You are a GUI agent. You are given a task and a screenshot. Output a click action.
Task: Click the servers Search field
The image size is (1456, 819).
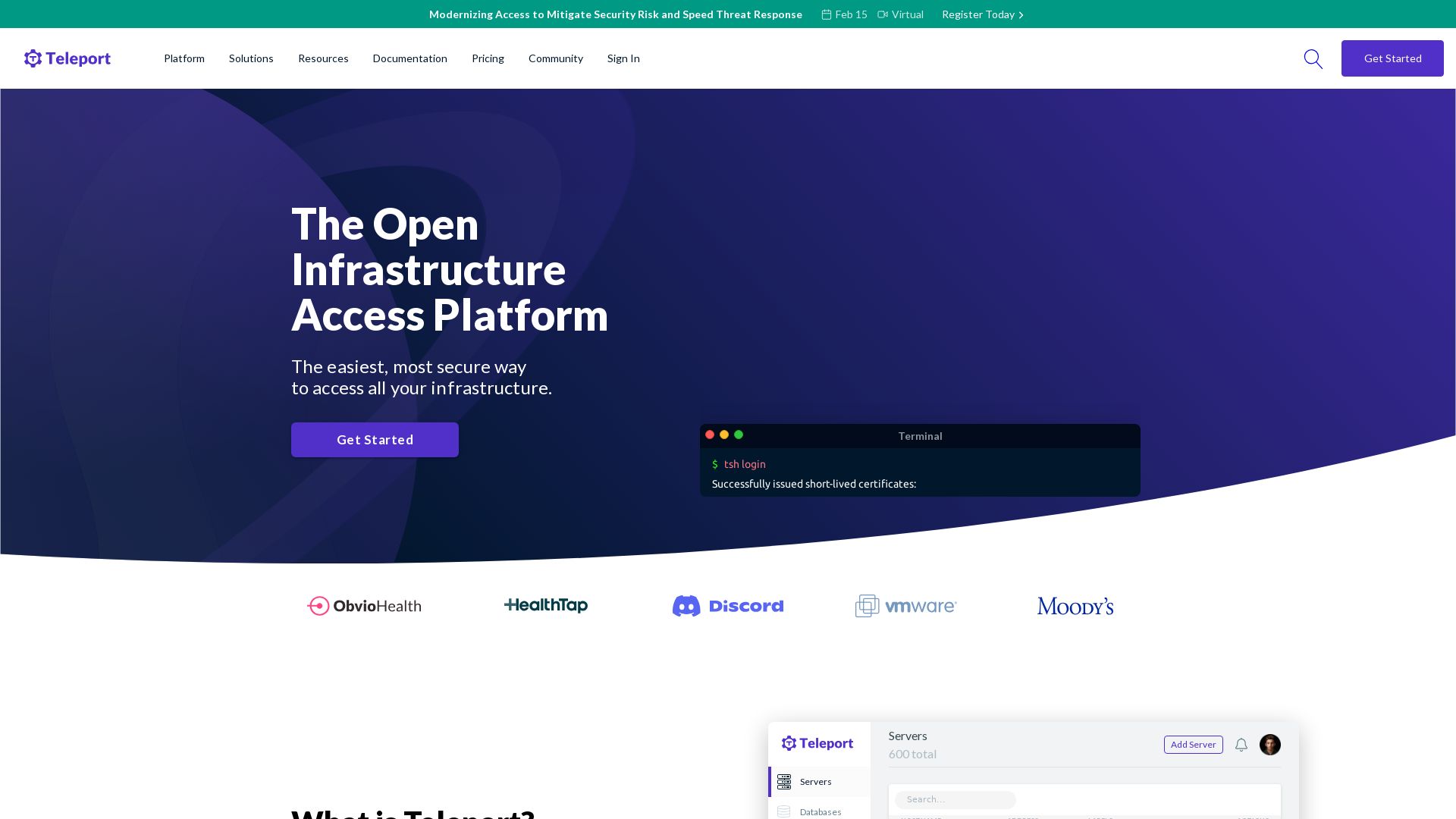pos(955,799)
